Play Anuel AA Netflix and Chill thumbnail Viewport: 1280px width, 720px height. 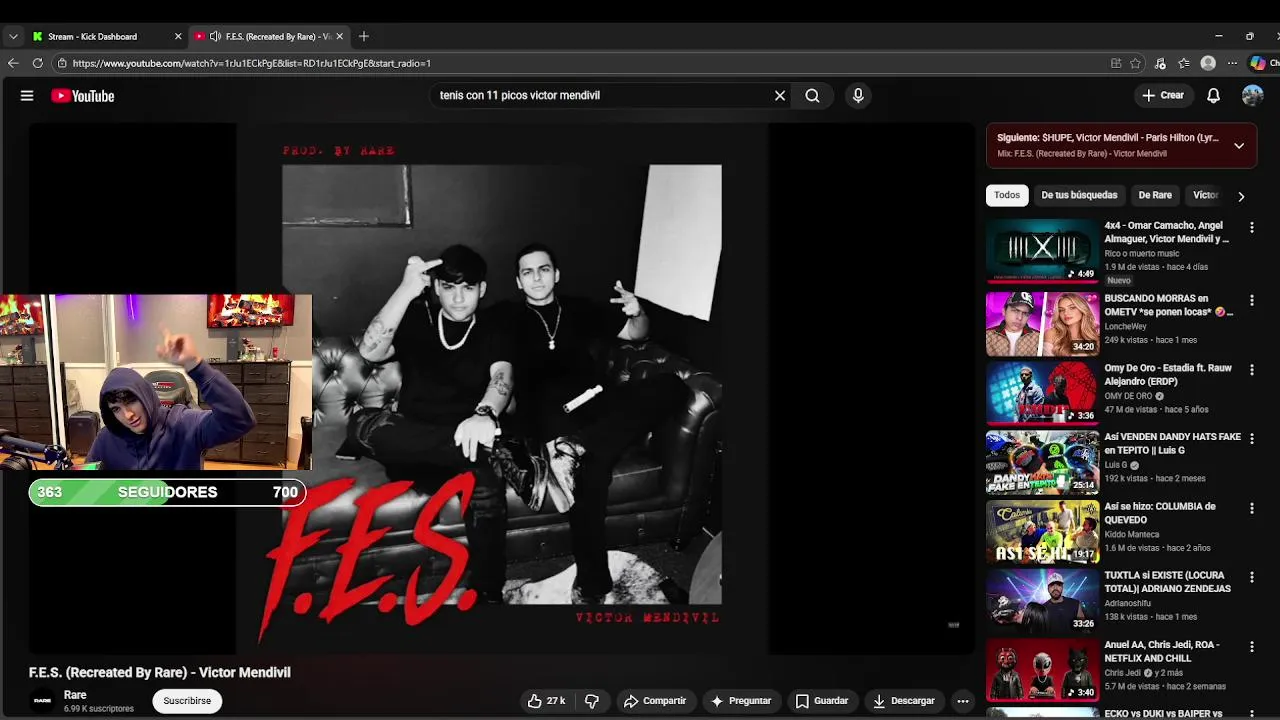click(x=1042, y=670)
